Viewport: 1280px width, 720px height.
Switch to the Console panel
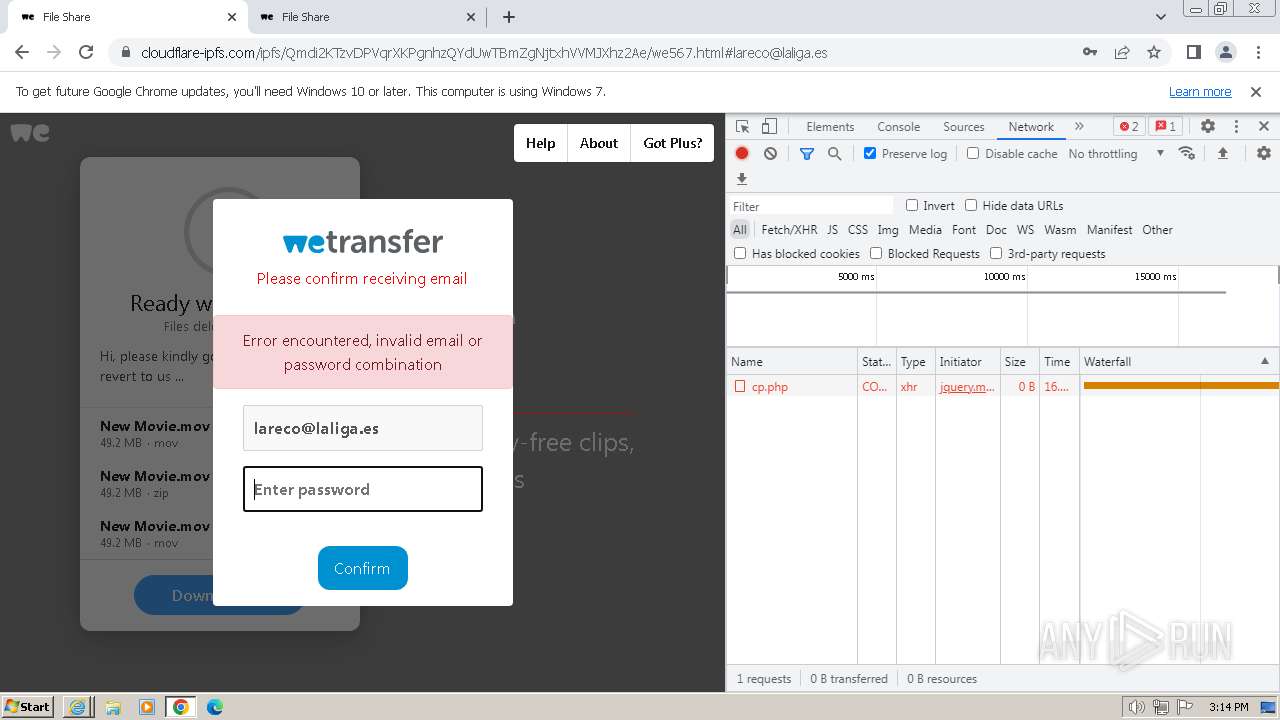pyautogui.click(x=898, y=127)
